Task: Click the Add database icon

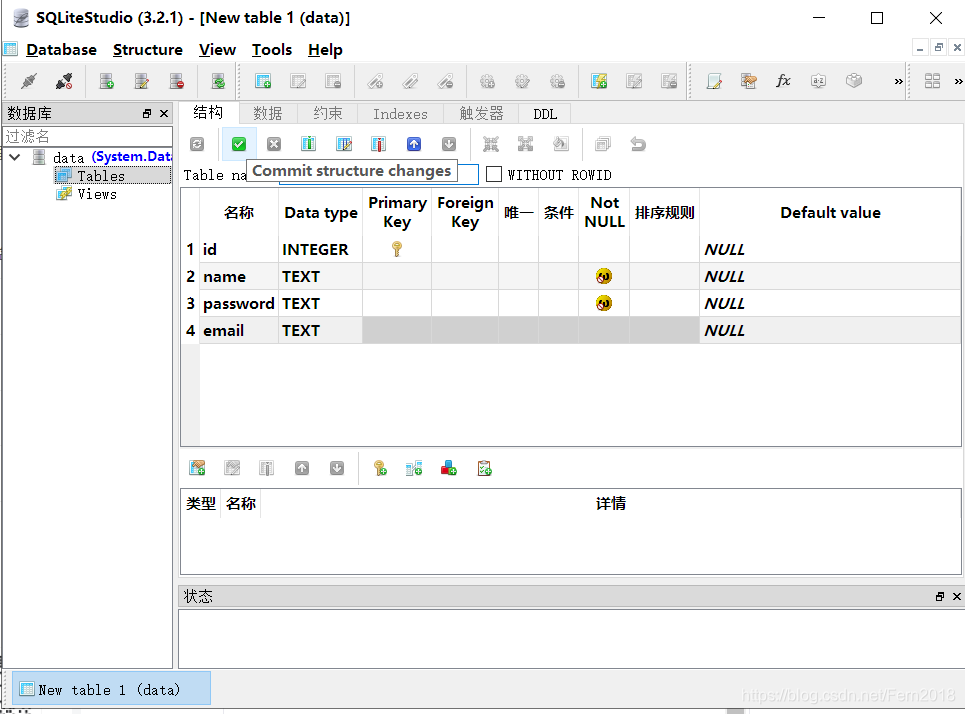Action: point(106,81)
